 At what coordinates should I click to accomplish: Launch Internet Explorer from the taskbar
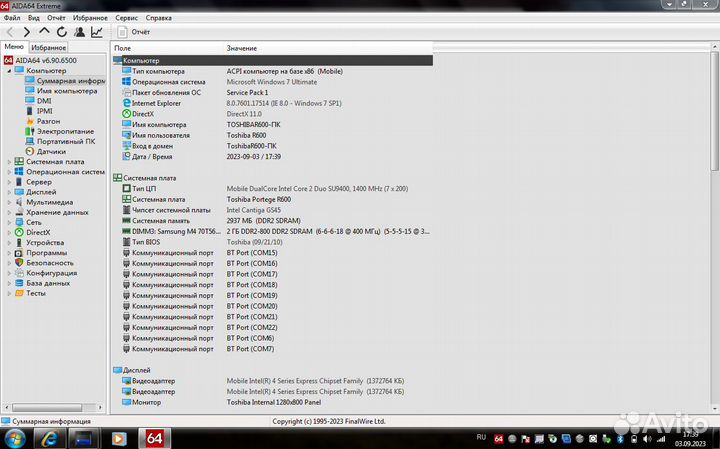point(49,439)
